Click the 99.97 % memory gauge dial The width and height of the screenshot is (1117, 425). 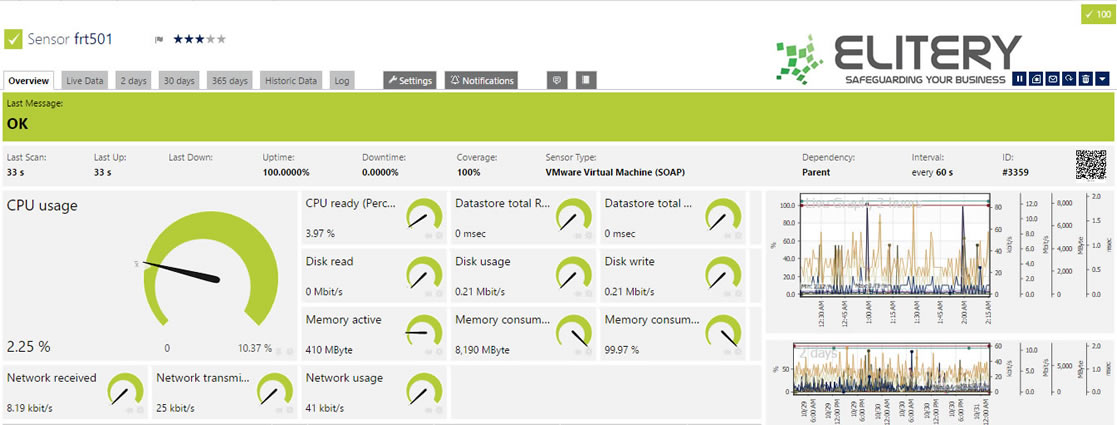tap(724, 332)
